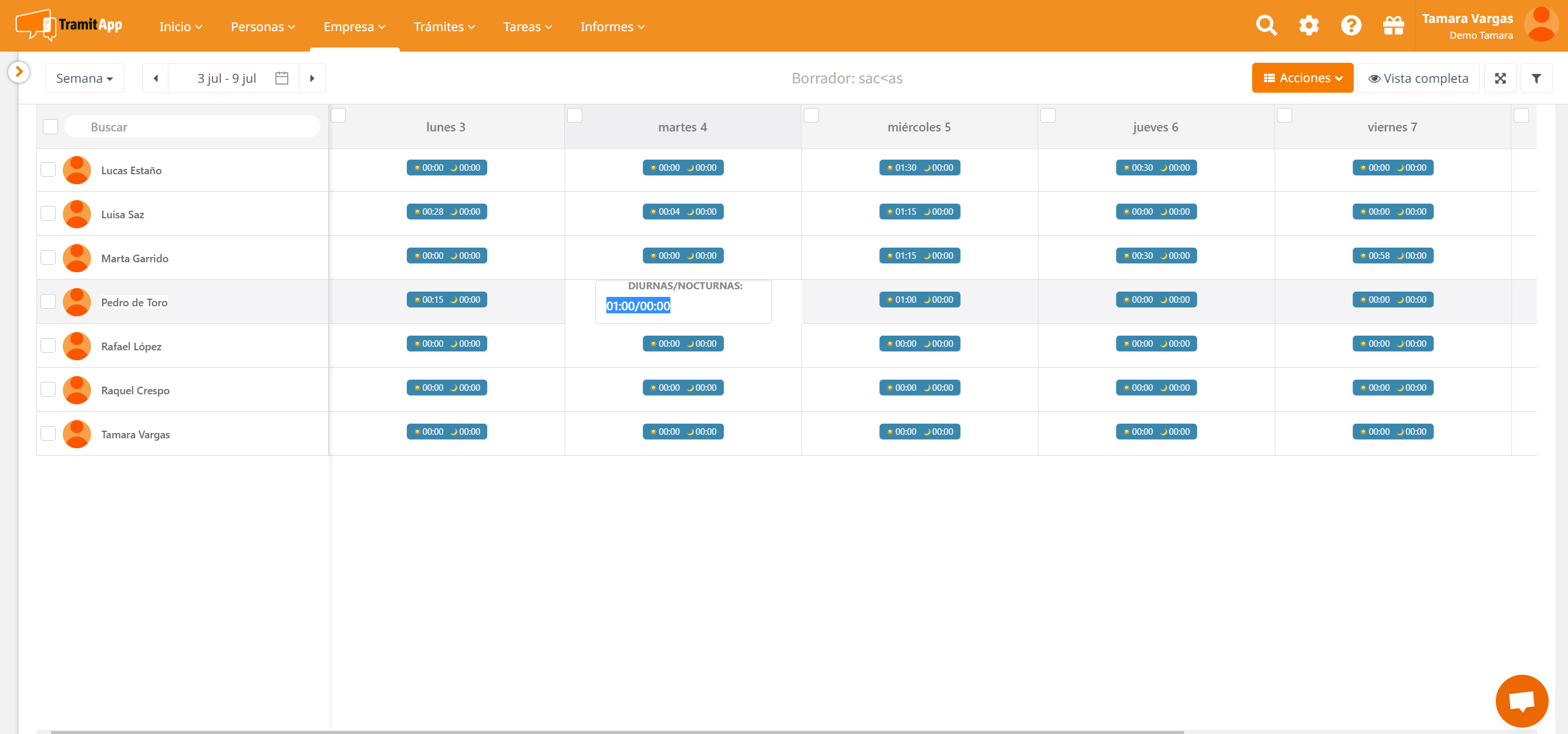Check the Lucas Estaño row checkbox
The height and width of the screenshot is (734, 1568).
click(x=48, y=170)
